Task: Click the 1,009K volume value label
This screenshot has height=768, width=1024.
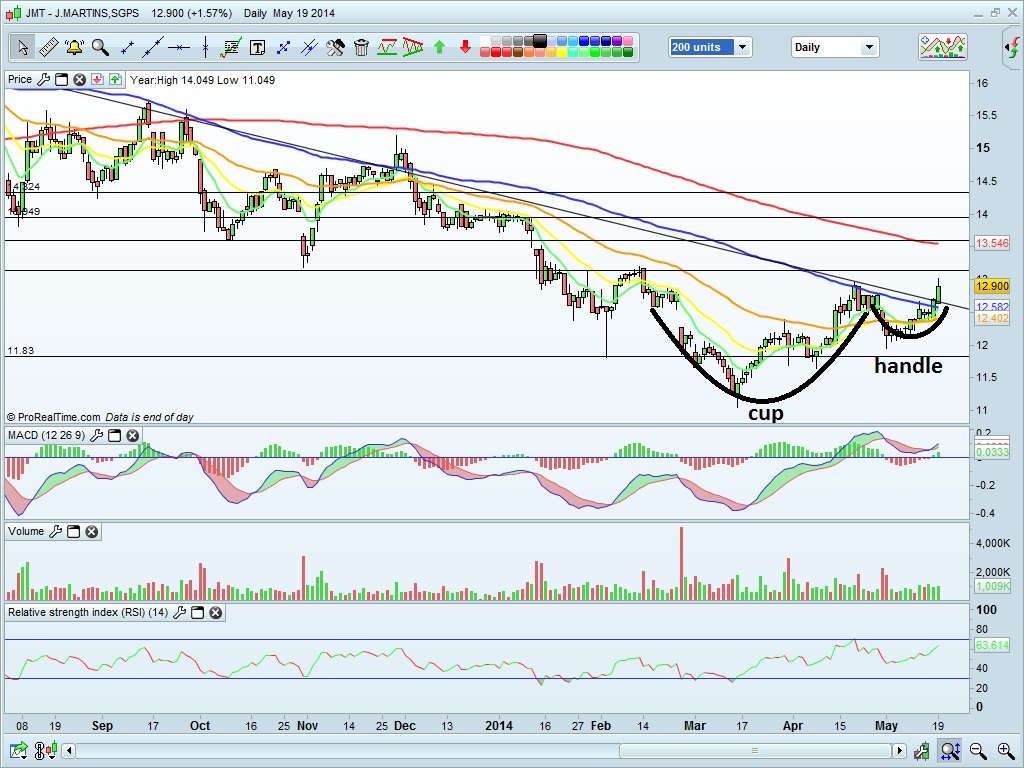Action: click(991, 586)
